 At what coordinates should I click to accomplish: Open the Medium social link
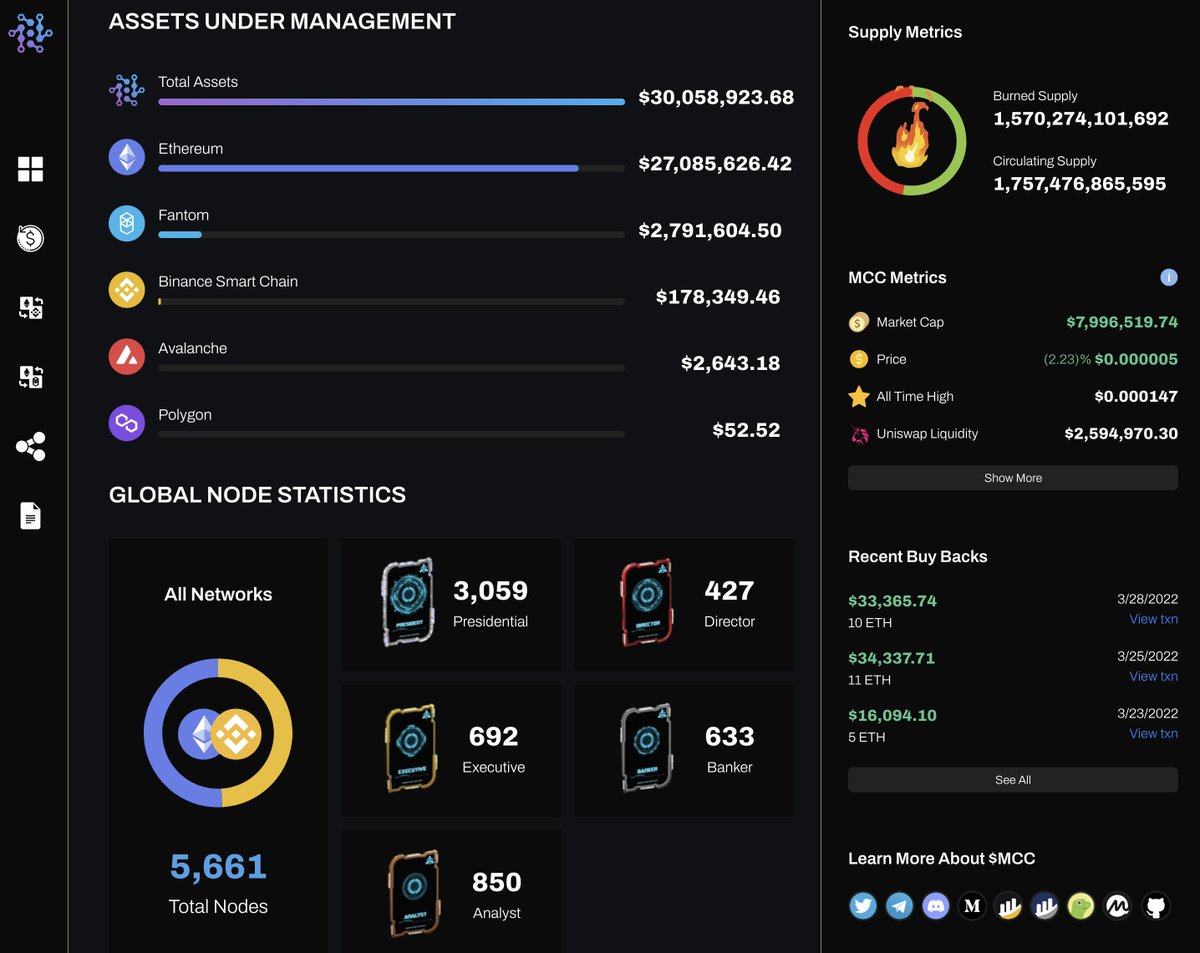coord(972,906)
